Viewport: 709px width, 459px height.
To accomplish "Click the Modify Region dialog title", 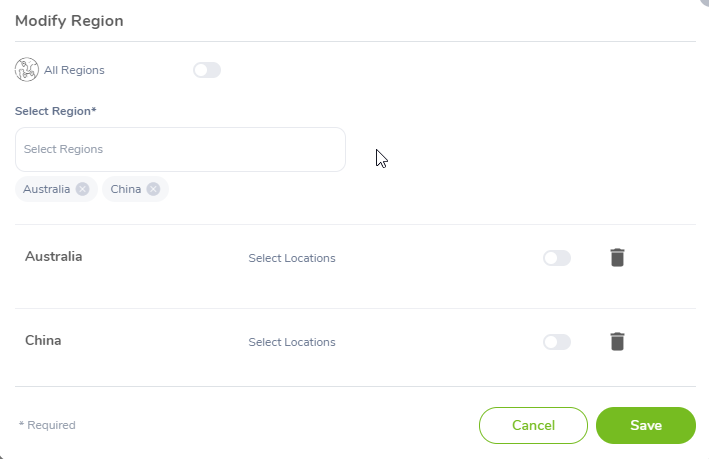I will coord(69,21).
